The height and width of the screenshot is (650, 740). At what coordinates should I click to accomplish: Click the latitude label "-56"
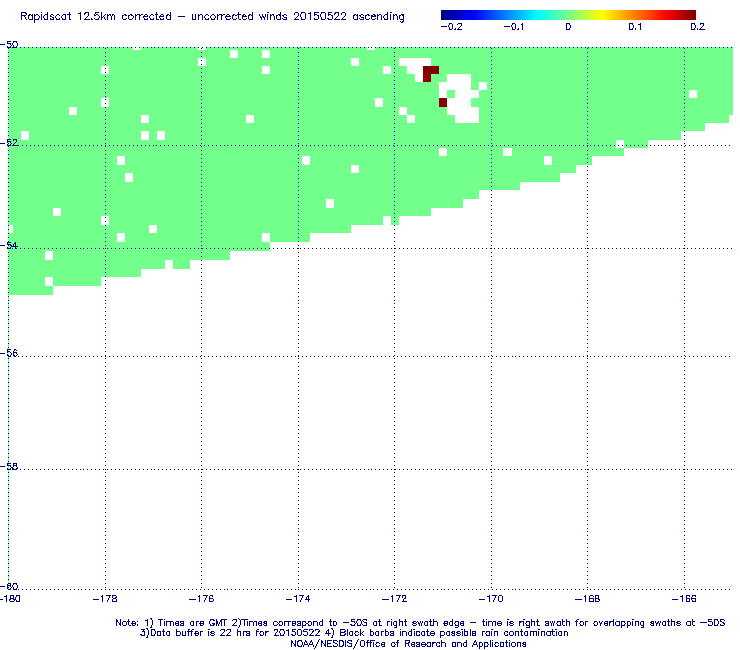tap(9, 354)
